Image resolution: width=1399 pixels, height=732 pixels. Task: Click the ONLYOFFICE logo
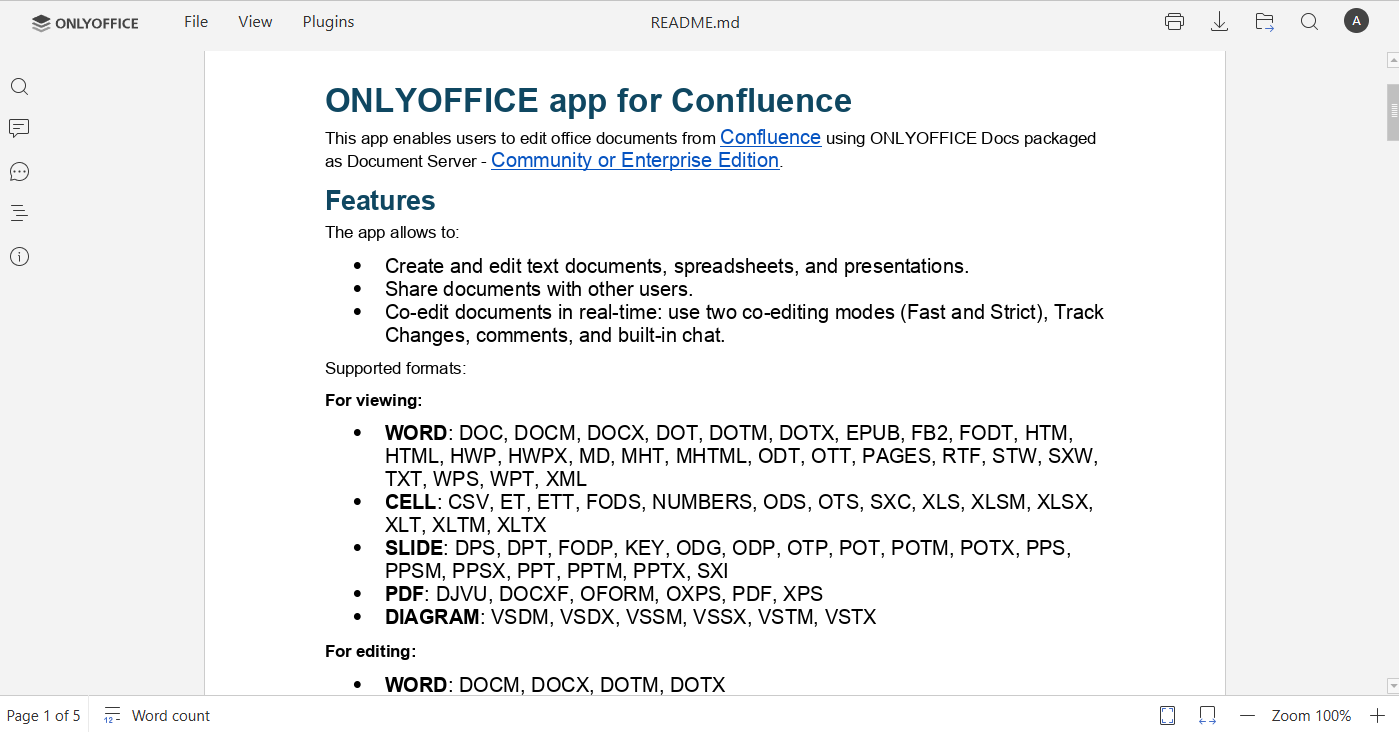tap(85, 23)
